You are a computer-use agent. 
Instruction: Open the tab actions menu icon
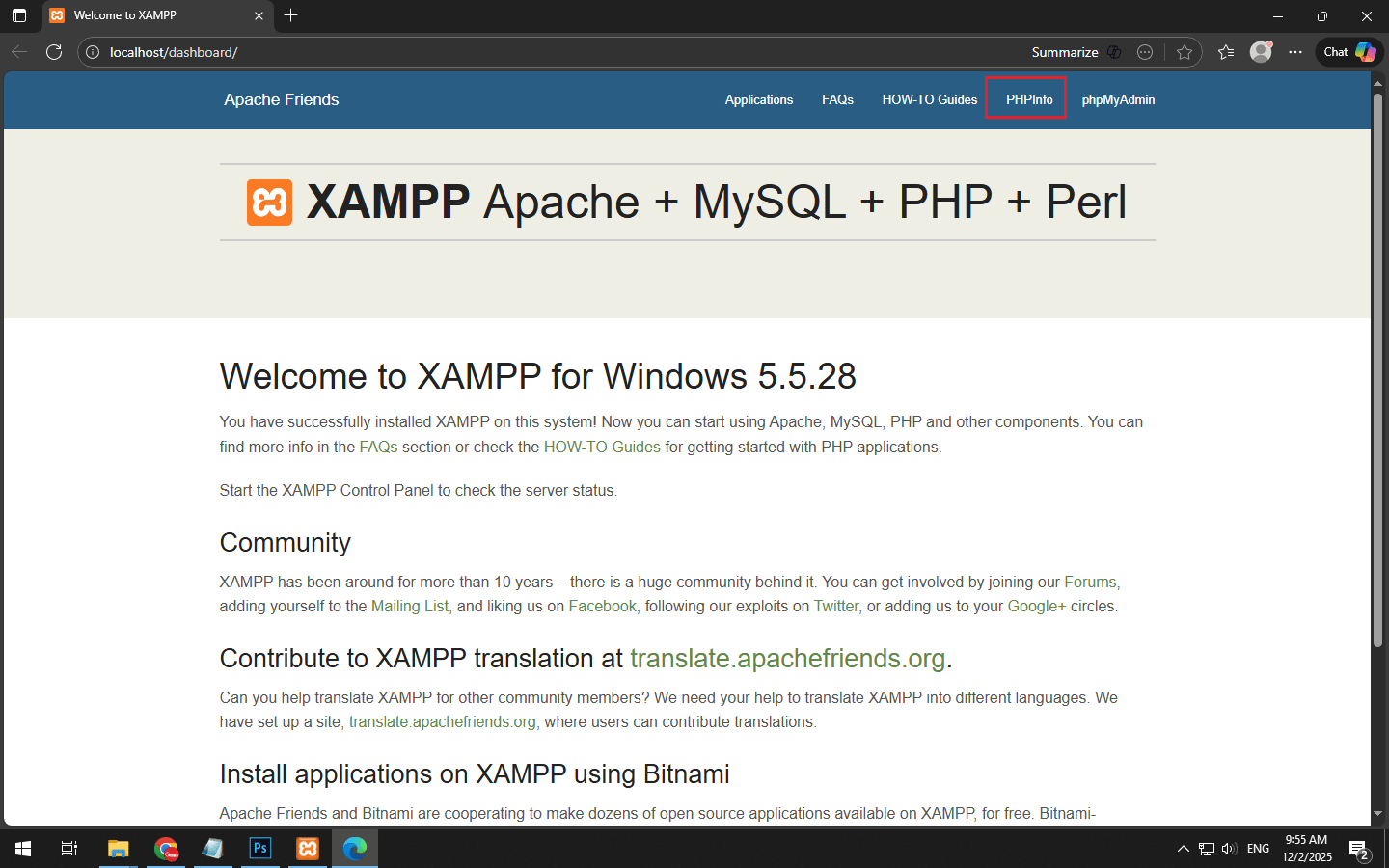point(19,15)
